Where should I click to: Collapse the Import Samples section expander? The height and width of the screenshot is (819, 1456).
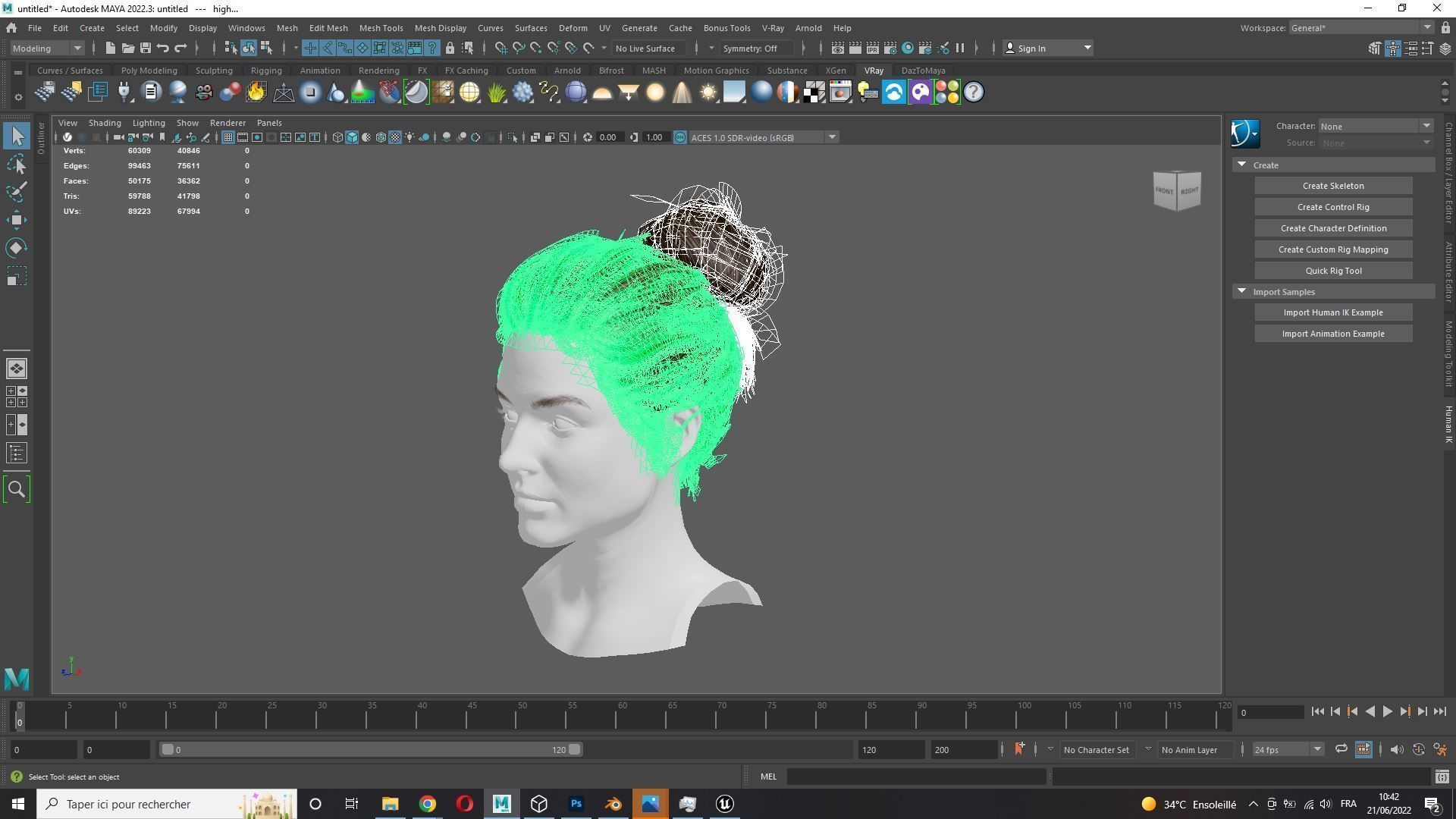1241,291
